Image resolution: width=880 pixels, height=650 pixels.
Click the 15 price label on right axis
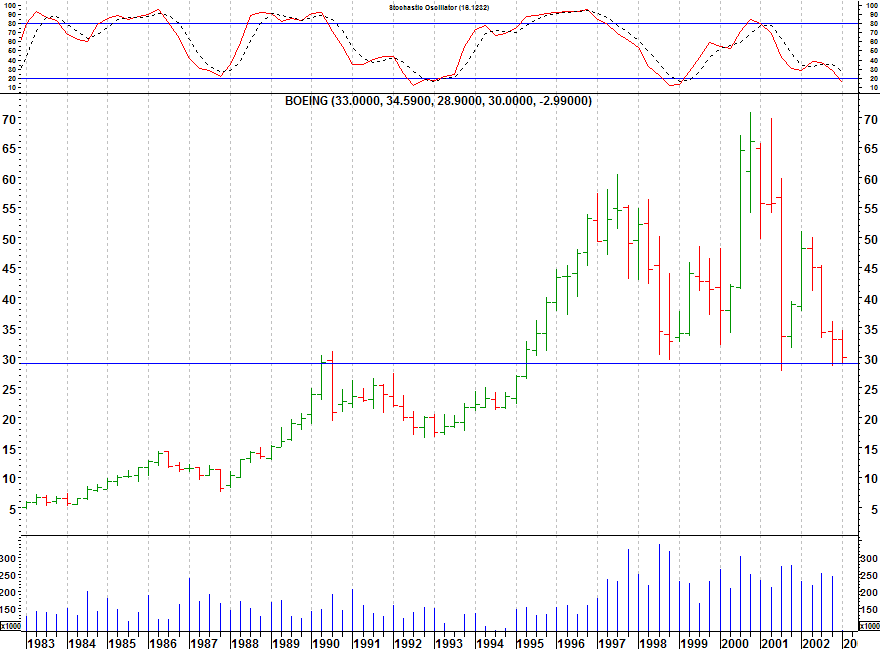coord(871,449)
